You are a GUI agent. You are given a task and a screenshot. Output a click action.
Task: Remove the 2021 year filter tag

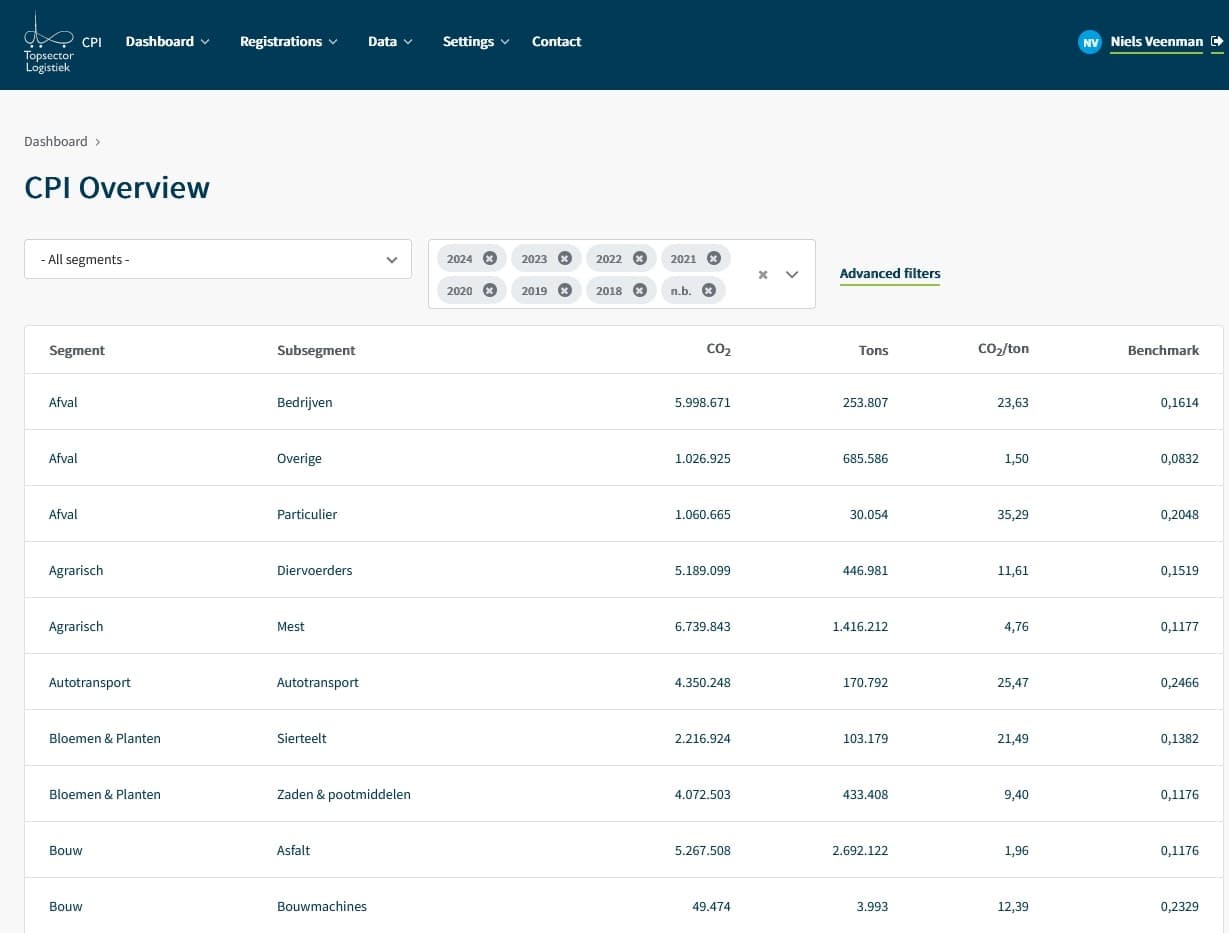pyautogui.click(x=713, y=258)
